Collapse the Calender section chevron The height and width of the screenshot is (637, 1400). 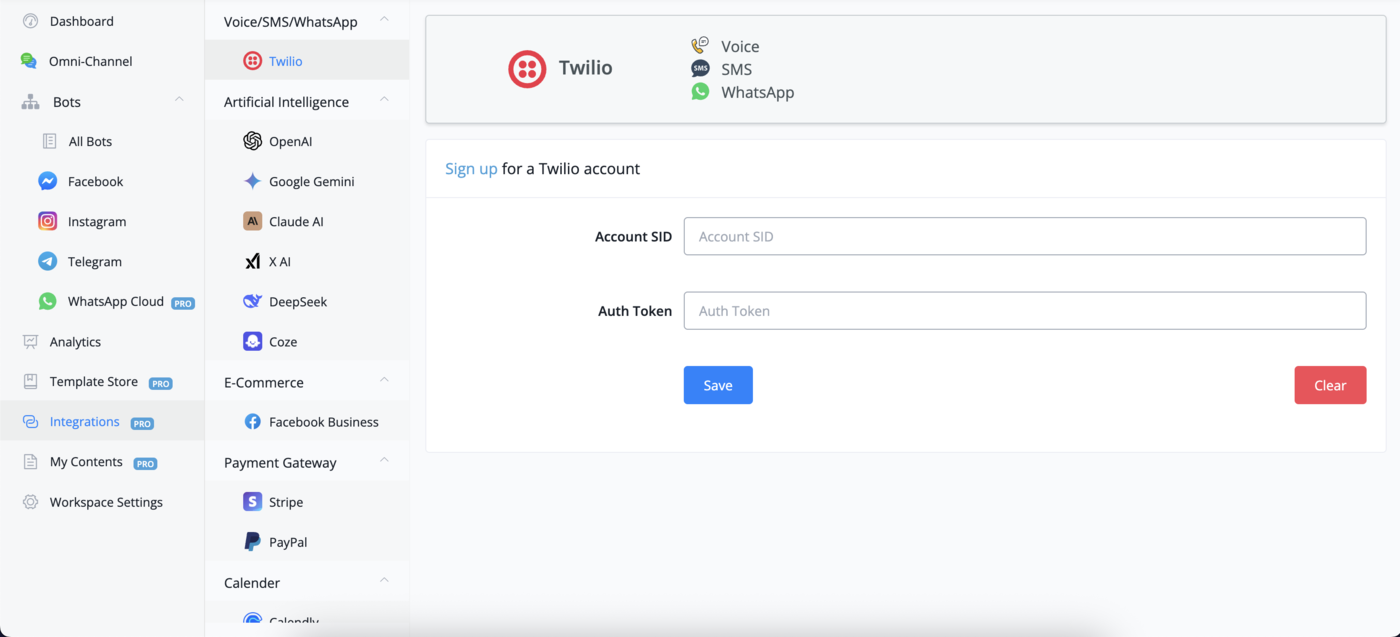coord(384,580)
